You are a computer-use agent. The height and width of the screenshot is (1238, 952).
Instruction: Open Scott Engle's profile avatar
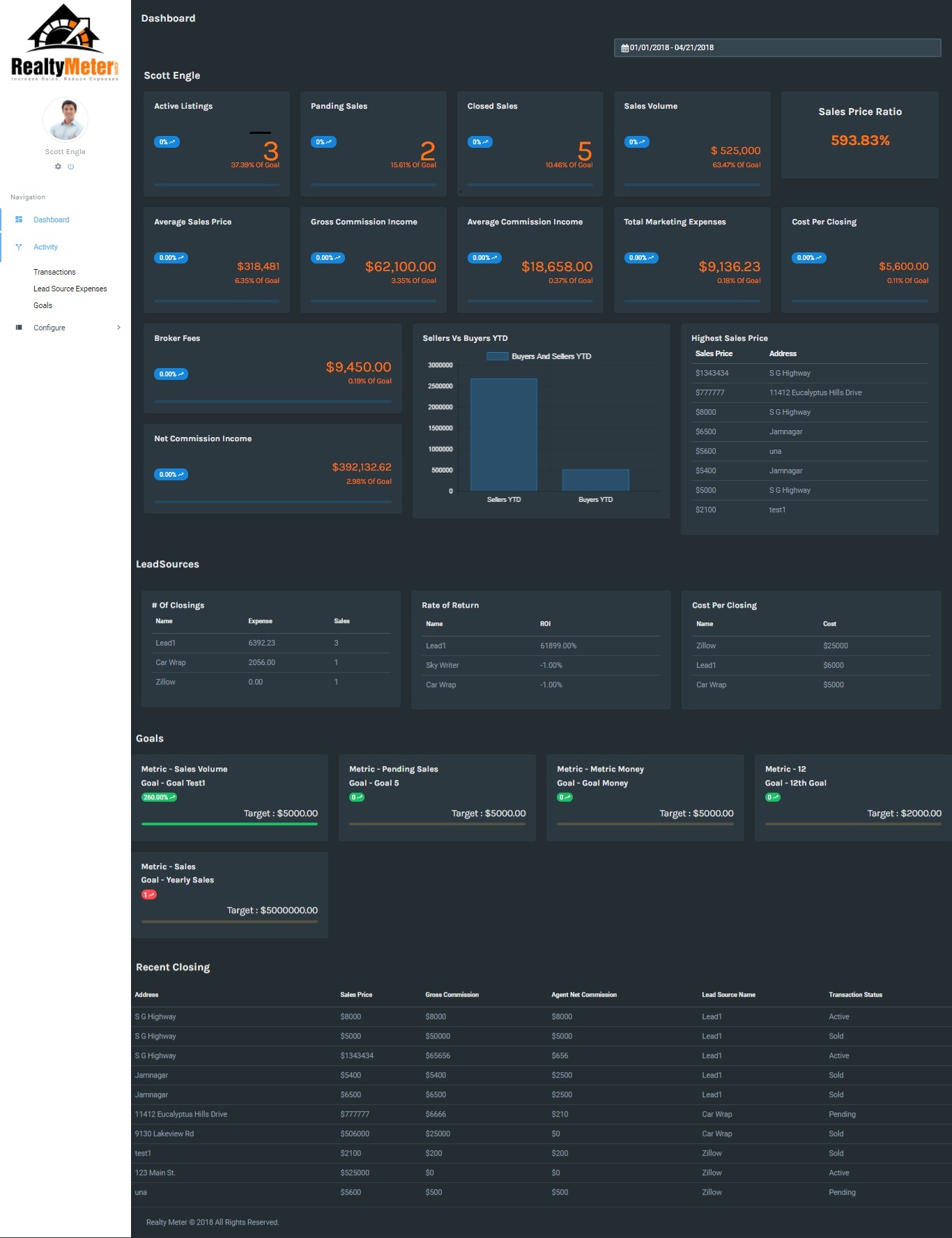tap(66, 119)
